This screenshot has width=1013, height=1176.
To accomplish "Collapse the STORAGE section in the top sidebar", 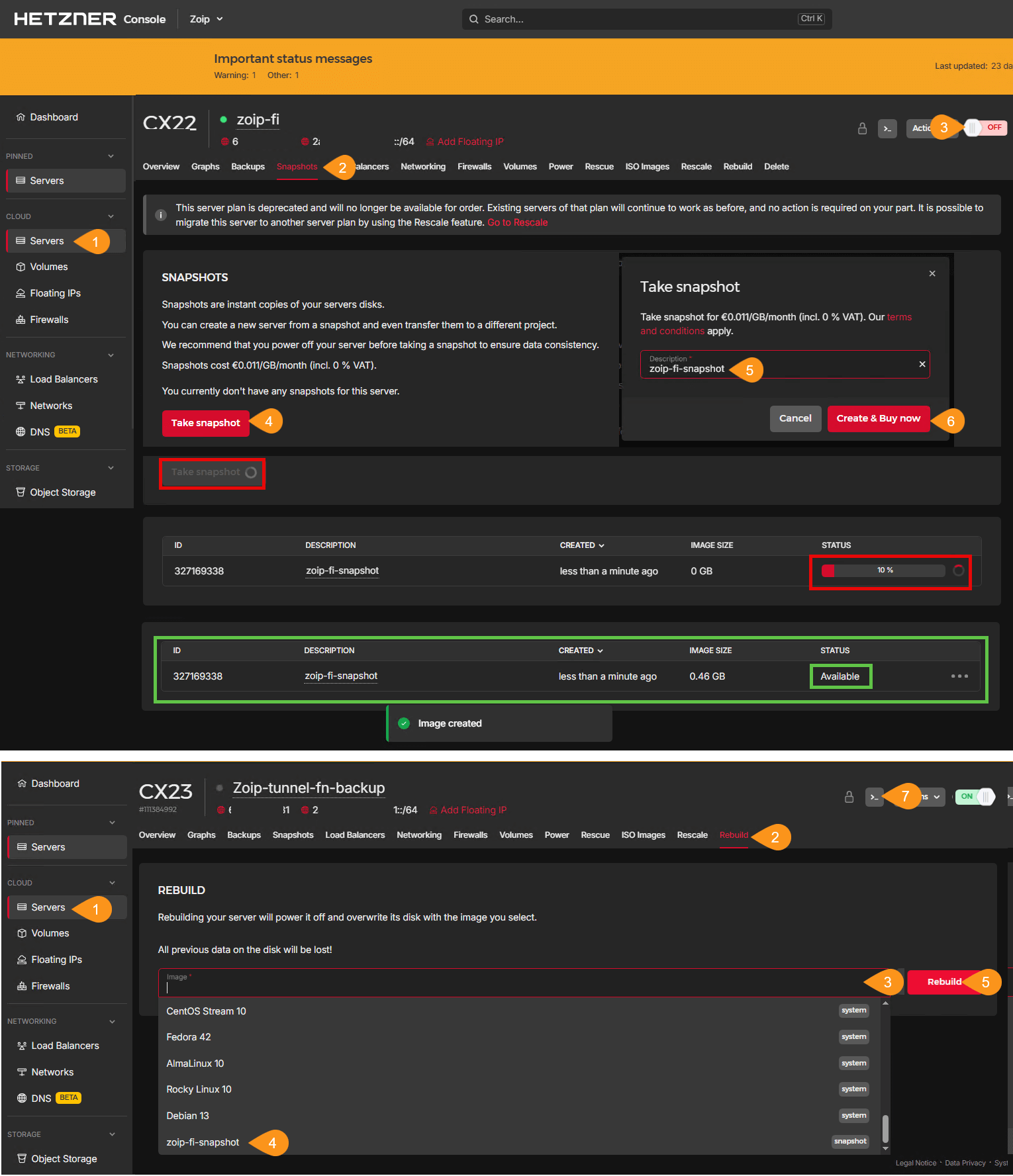I will coord(111,468).
